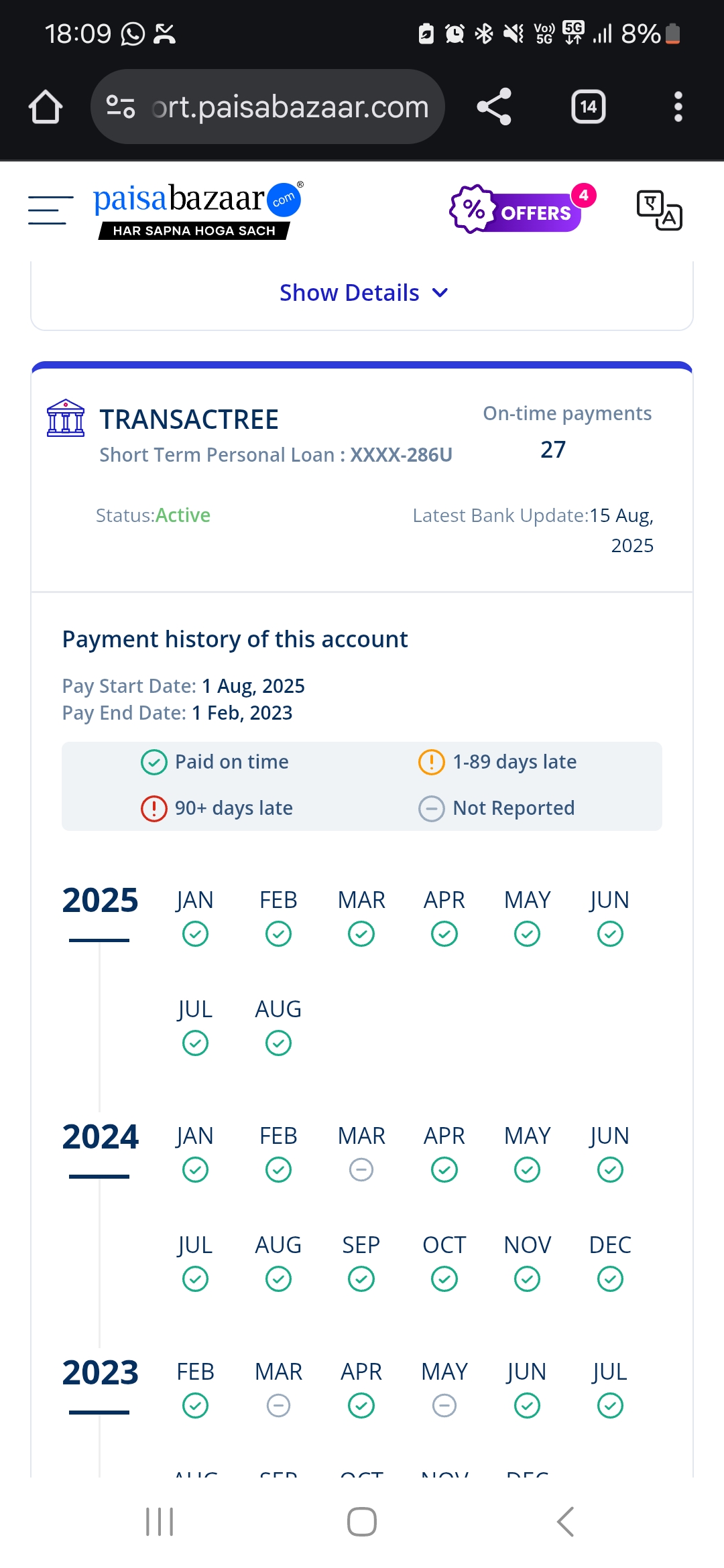Tap the August 2025 paid-on-time checkmark

point(278,1043)
